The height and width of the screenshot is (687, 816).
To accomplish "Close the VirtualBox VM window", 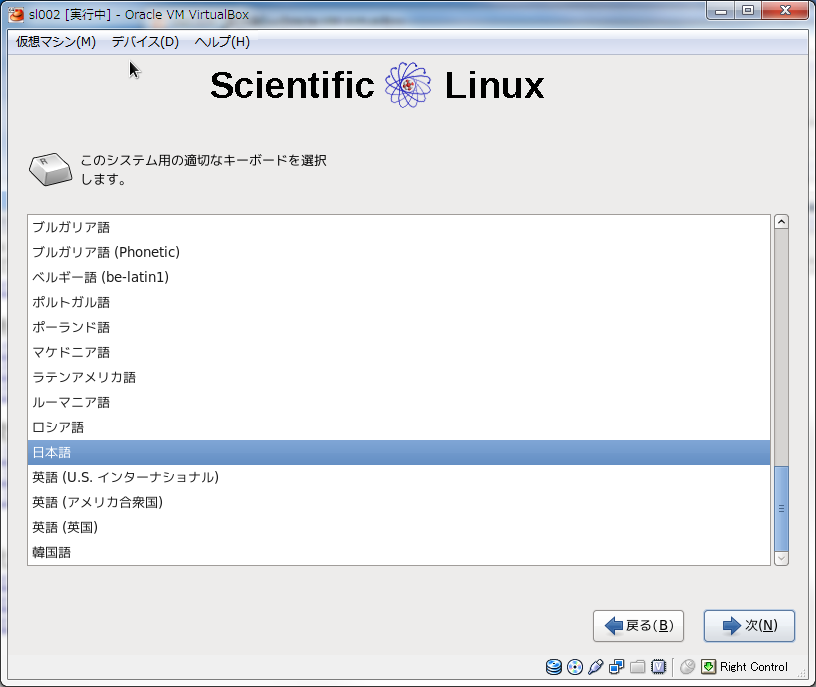I will pyautogui.click(x=785, y=10).
